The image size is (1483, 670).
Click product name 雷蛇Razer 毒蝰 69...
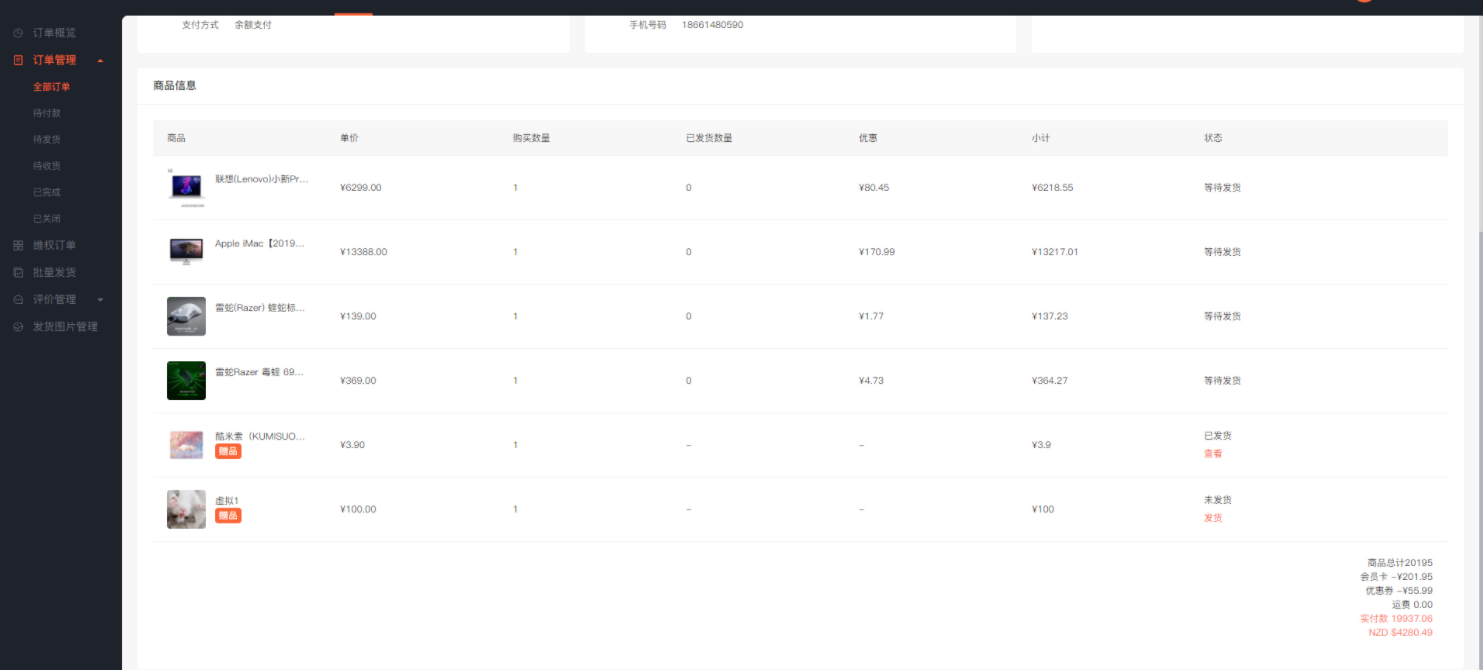click(x=260, y=372)
